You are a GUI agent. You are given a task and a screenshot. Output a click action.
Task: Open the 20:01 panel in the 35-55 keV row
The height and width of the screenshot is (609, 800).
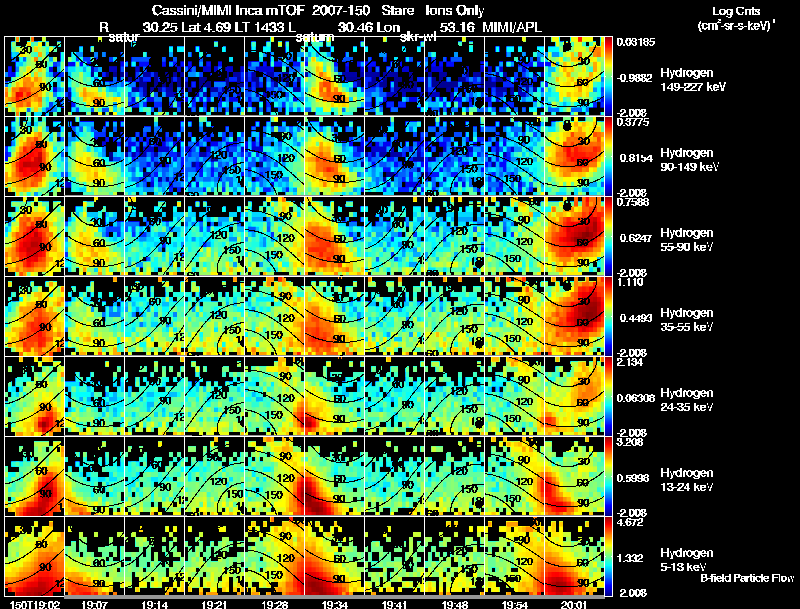[x=574, y=316]
